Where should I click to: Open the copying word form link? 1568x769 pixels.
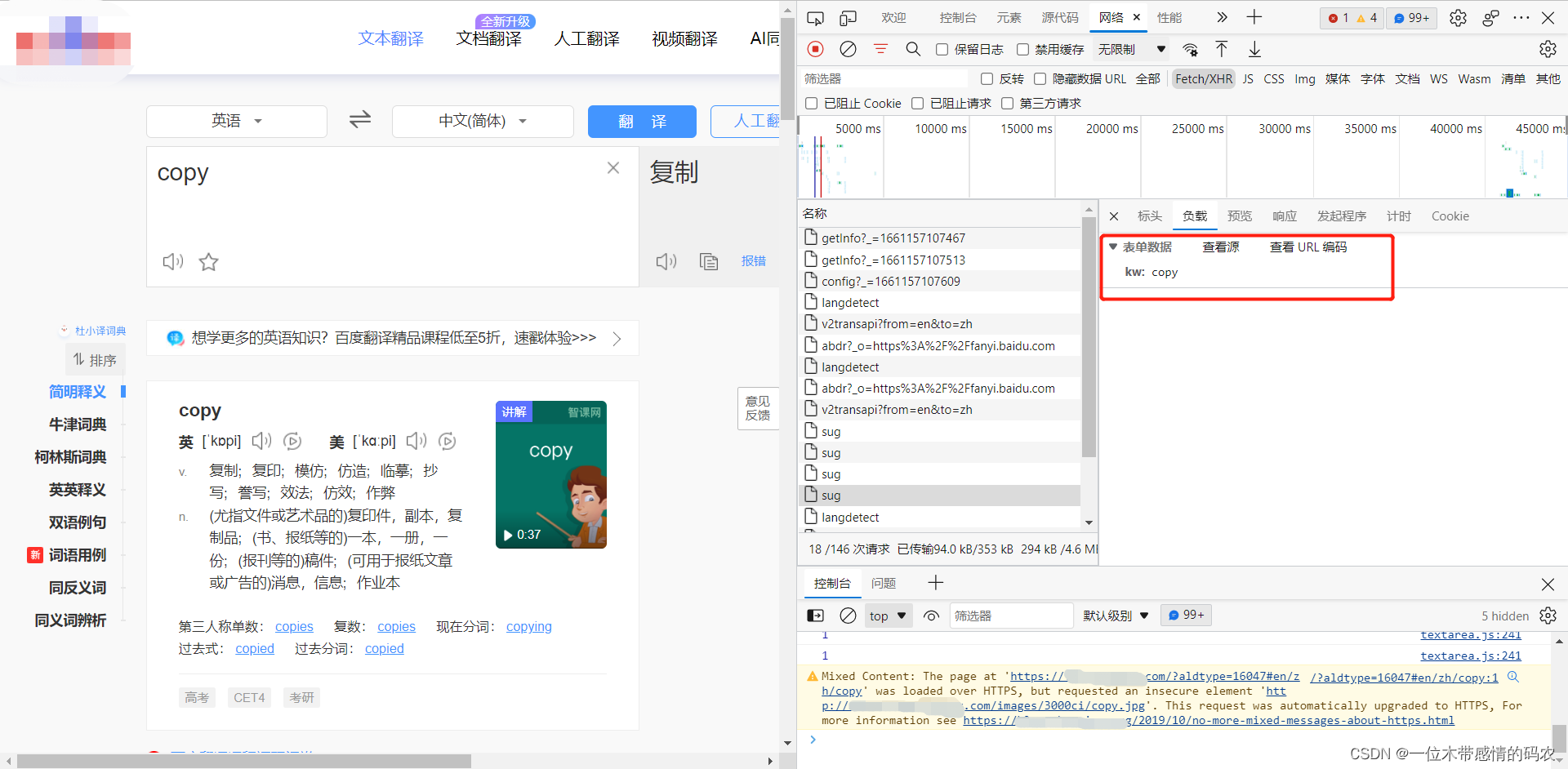(x=529, y=626)
